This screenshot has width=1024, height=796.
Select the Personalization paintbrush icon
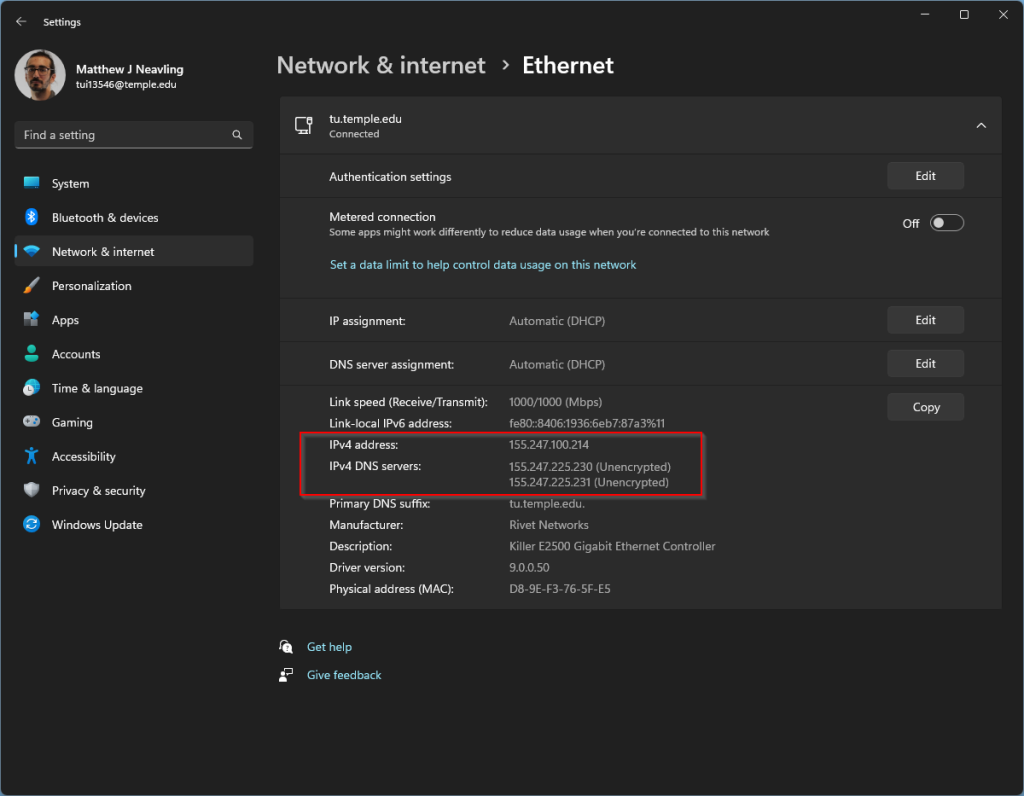32,286
